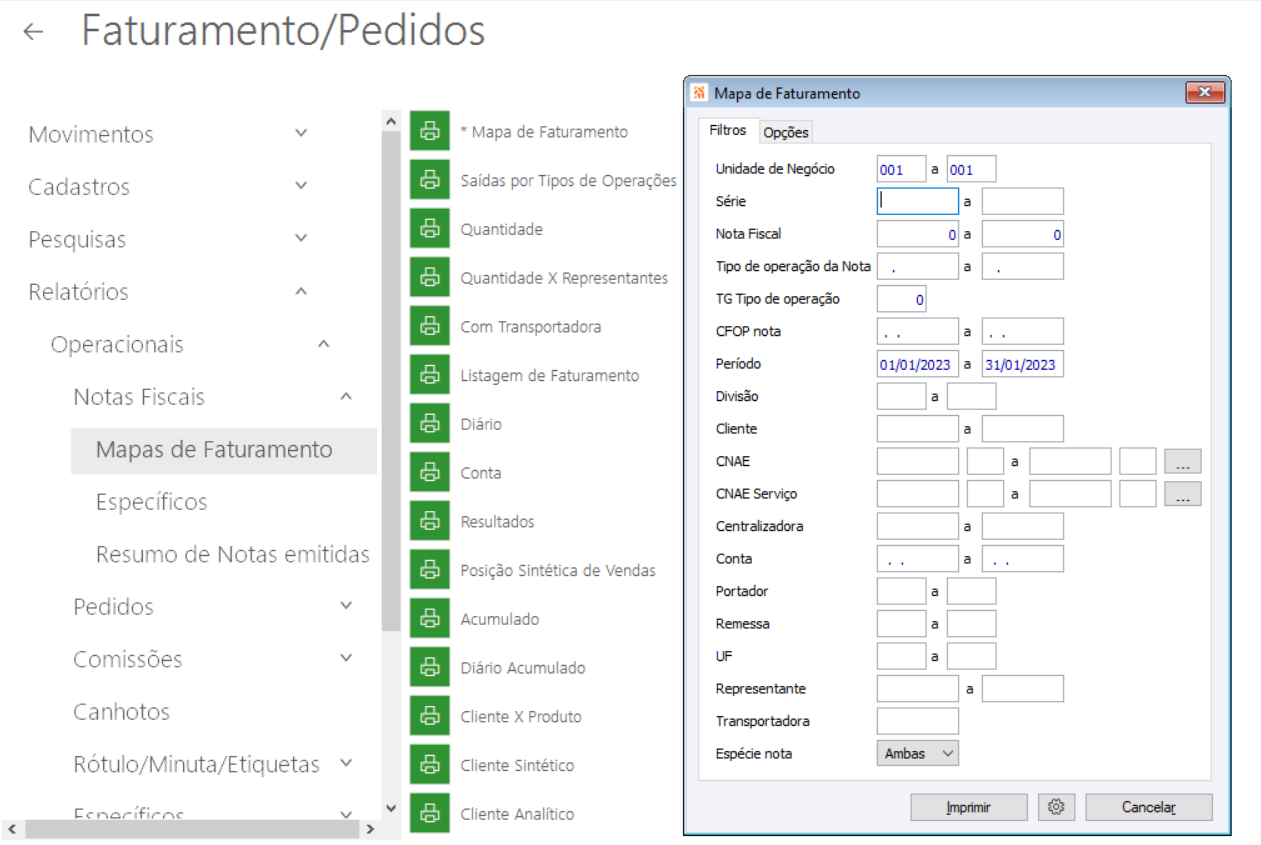
Task: Expand the Comissões menu group
Action: point(346,658)
